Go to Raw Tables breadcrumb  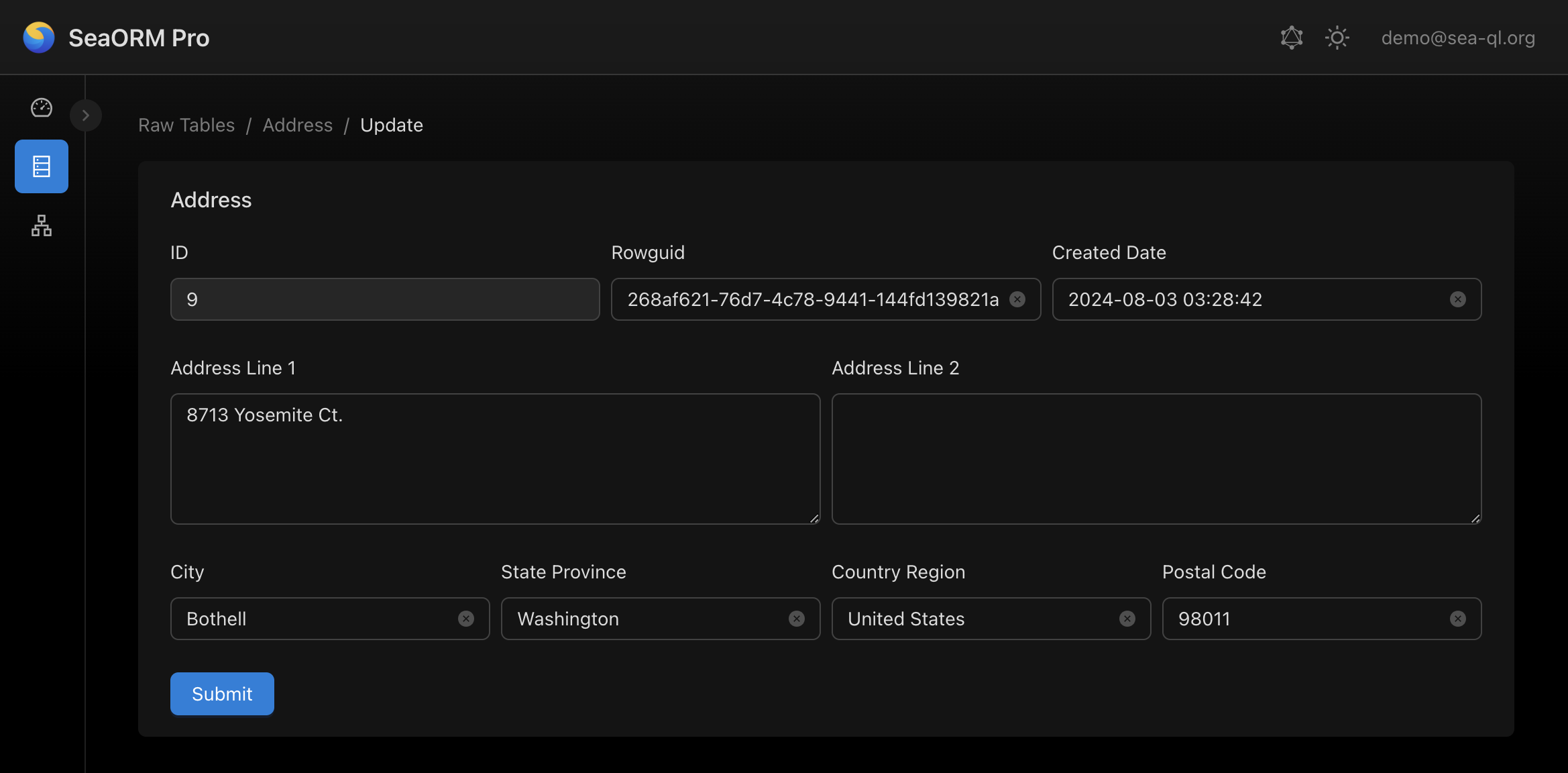(186, 125)
